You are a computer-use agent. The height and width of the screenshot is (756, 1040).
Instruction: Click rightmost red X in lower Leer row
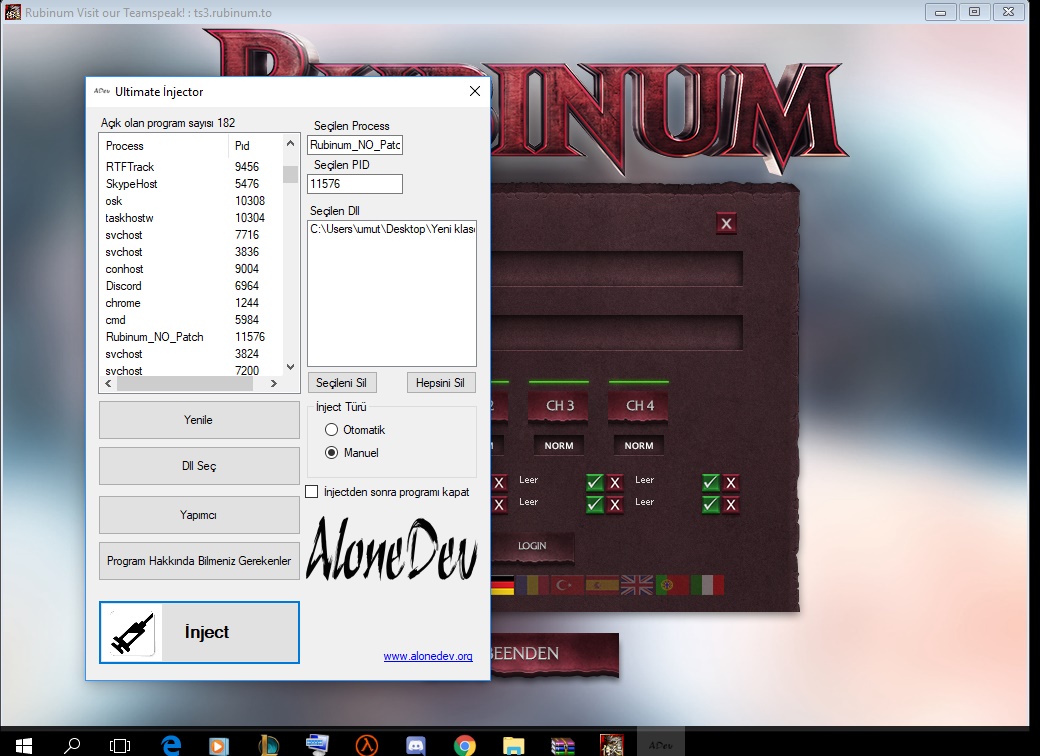coord(731,505)
